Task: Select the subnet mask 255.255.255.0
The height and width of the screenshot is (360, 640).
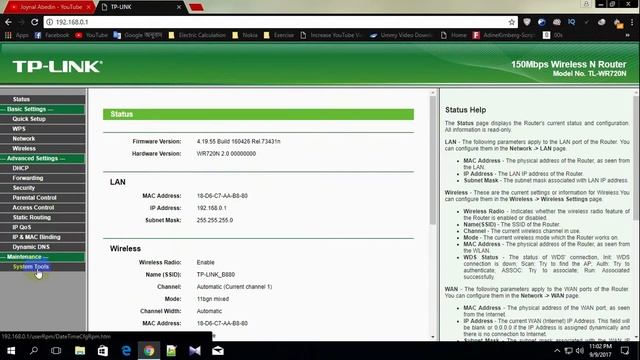Action: click(215, 220)
